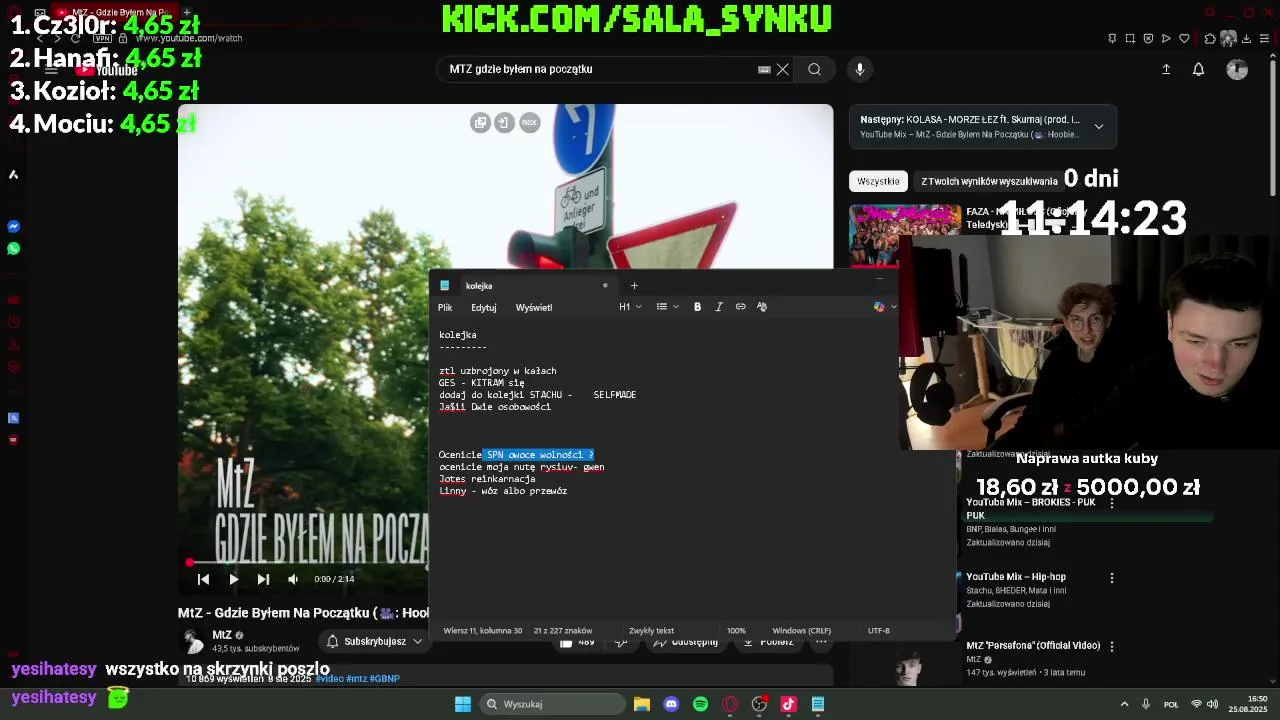The width and height of the screenshot is (1280, 720).
Task: Click YouTube search field with MTZ query
Action: click(x=600, y=69)
